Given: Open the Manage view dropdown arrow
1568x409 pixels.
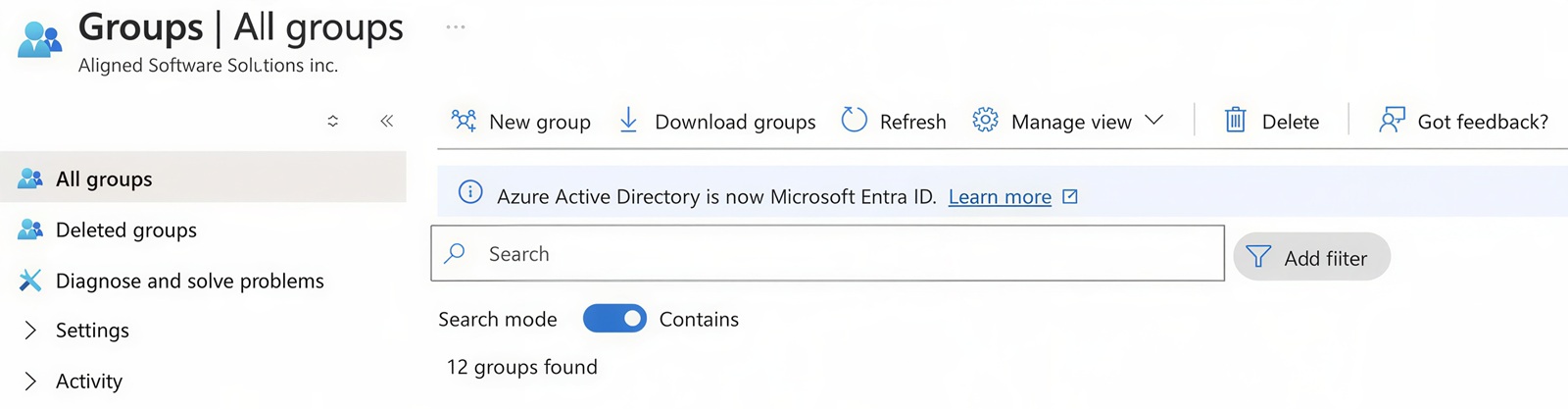Looking at the screenshot, I should pyautogui.click(x=1154, y=120).
